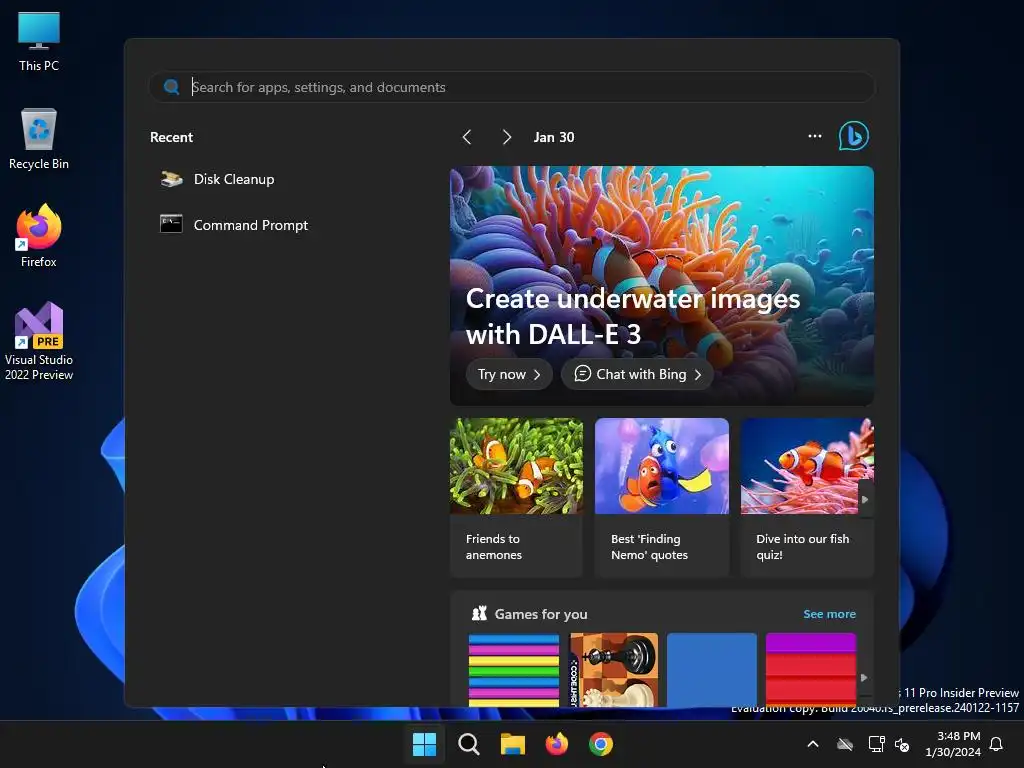Image resolution: width=1024 pixels, height=768 pixels.
Task: Go to previous day with left chevron
Action: click(467, 137)
